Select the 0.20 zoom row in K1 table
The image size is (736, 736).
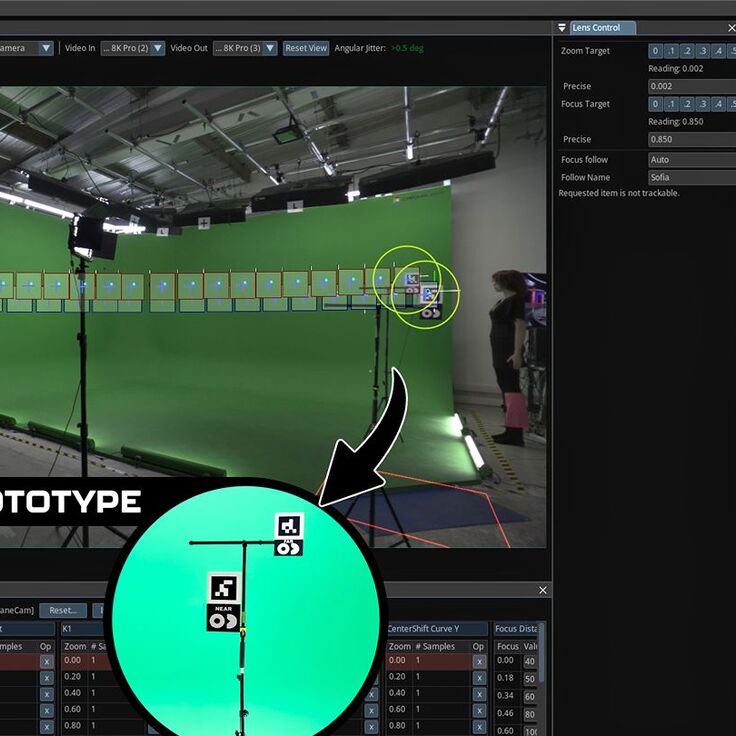point(86,676)
